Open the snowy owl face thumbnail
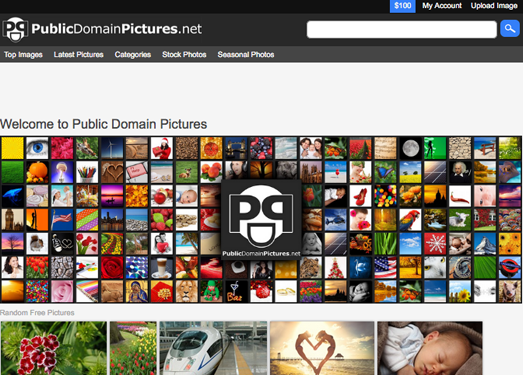 [435, 268]
